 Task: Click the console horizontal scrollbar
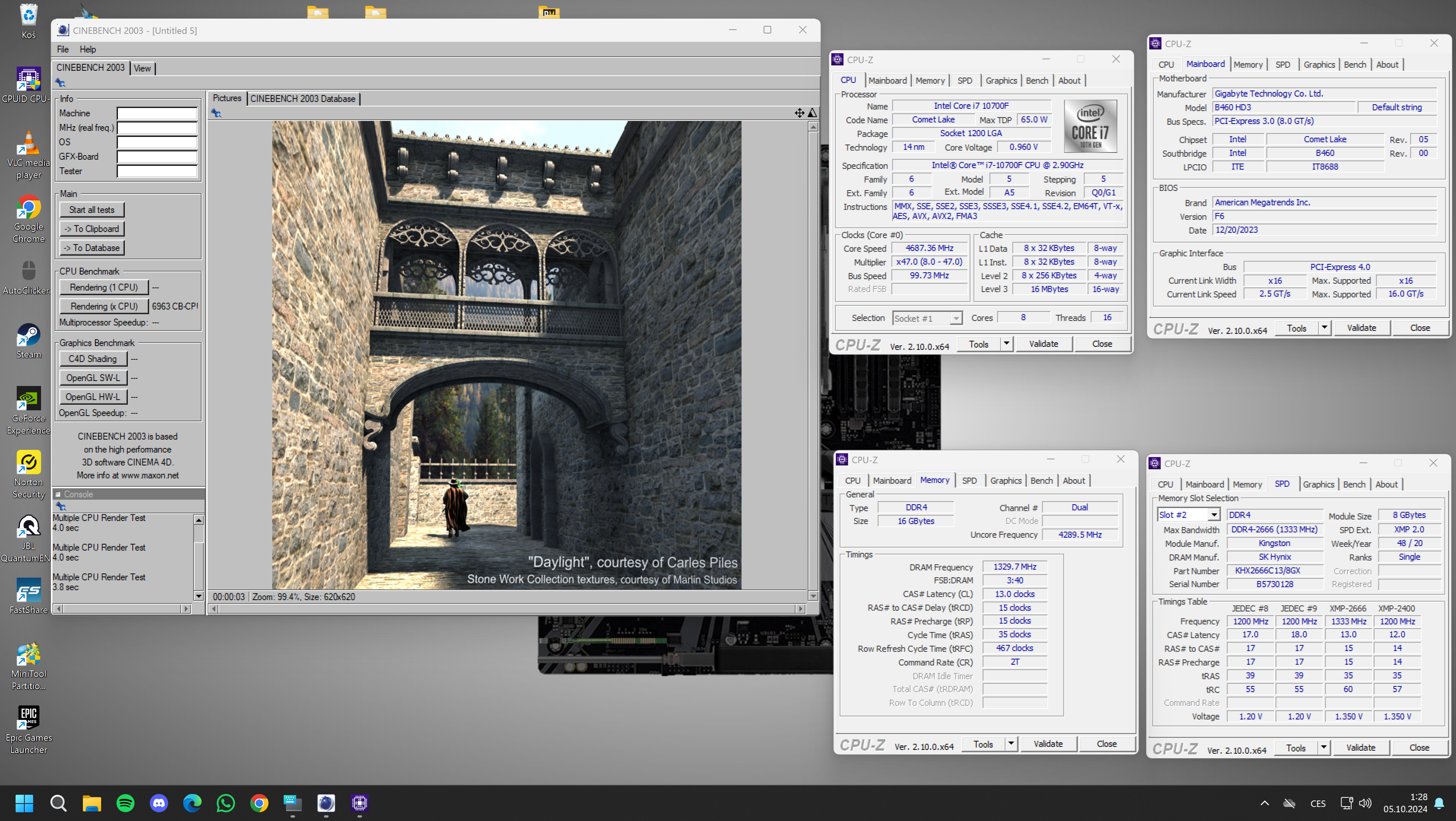point(123,609)
